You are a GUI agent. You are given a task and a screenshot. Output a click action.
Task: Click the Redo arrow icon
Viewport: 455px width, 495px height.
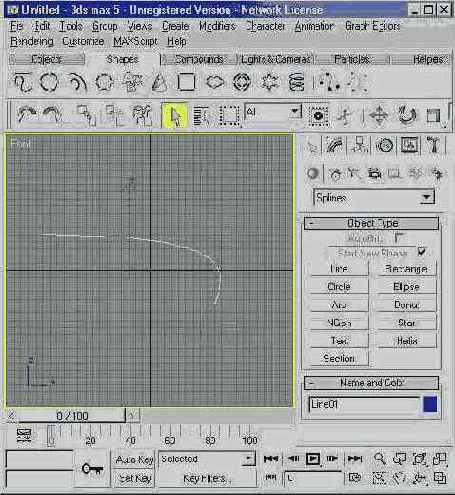(x=53, y=115)
